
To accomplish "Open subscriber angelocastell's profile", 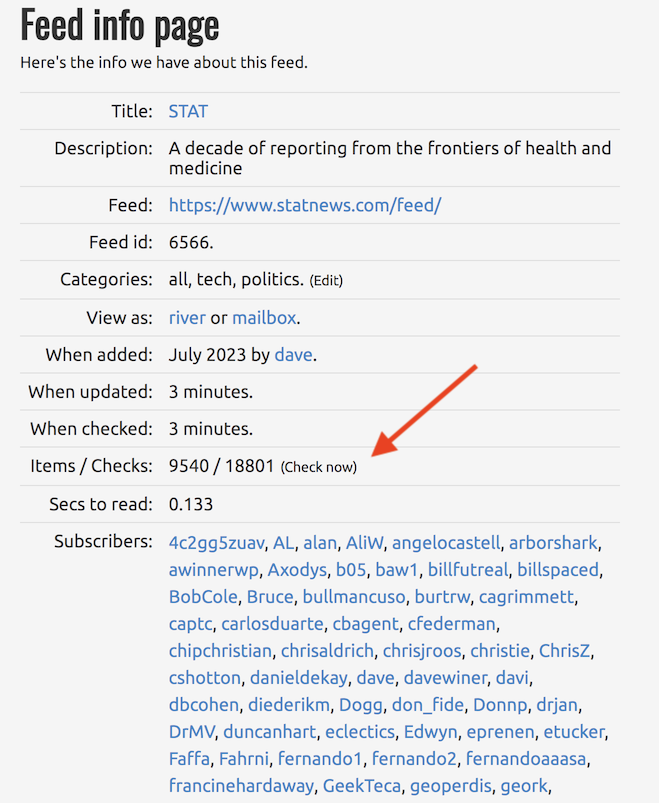I will pos(445,543).
